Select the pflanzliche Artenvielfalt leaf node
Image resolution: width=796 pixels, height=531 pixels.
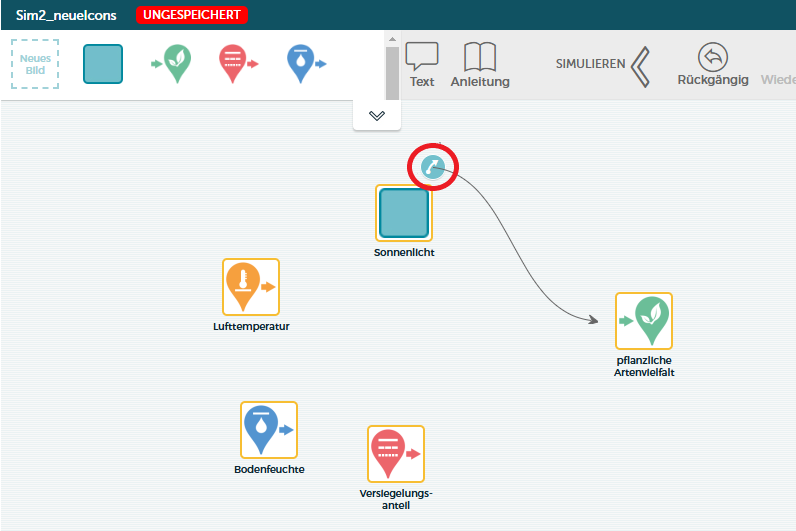[x=644, y=321]
